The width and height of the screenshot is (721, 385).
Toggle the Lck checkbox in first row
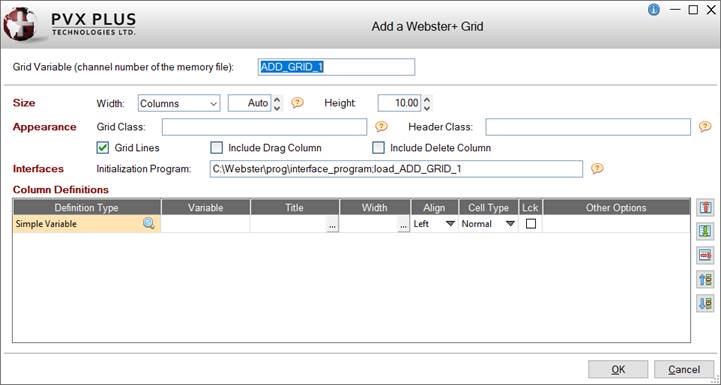(531, 224)
